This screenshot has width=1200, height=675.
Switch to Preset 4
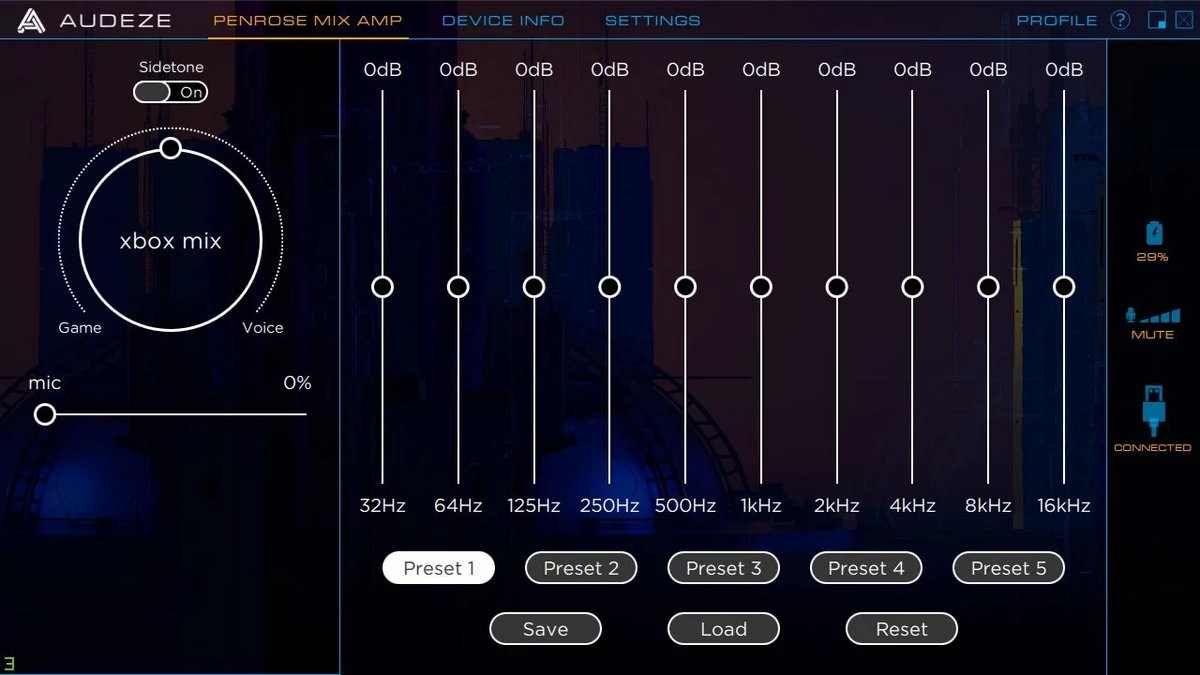click(x=866, y=568)
